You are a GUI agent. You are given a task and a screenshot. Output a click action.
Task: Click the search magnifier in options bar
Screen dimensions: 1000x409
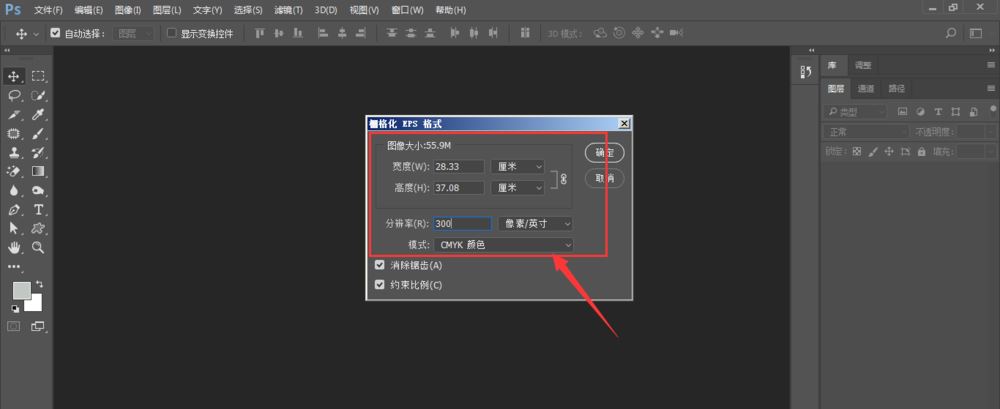(x=951, y=33)
